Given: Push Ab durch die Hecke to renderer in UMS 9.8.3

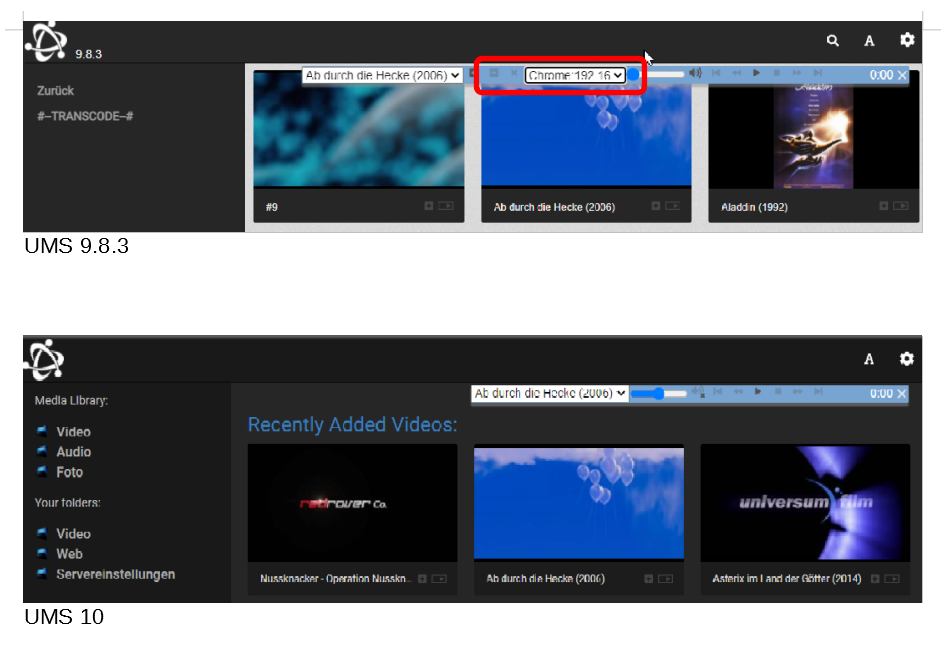Looking at the screenshot, I should (673, 206).
